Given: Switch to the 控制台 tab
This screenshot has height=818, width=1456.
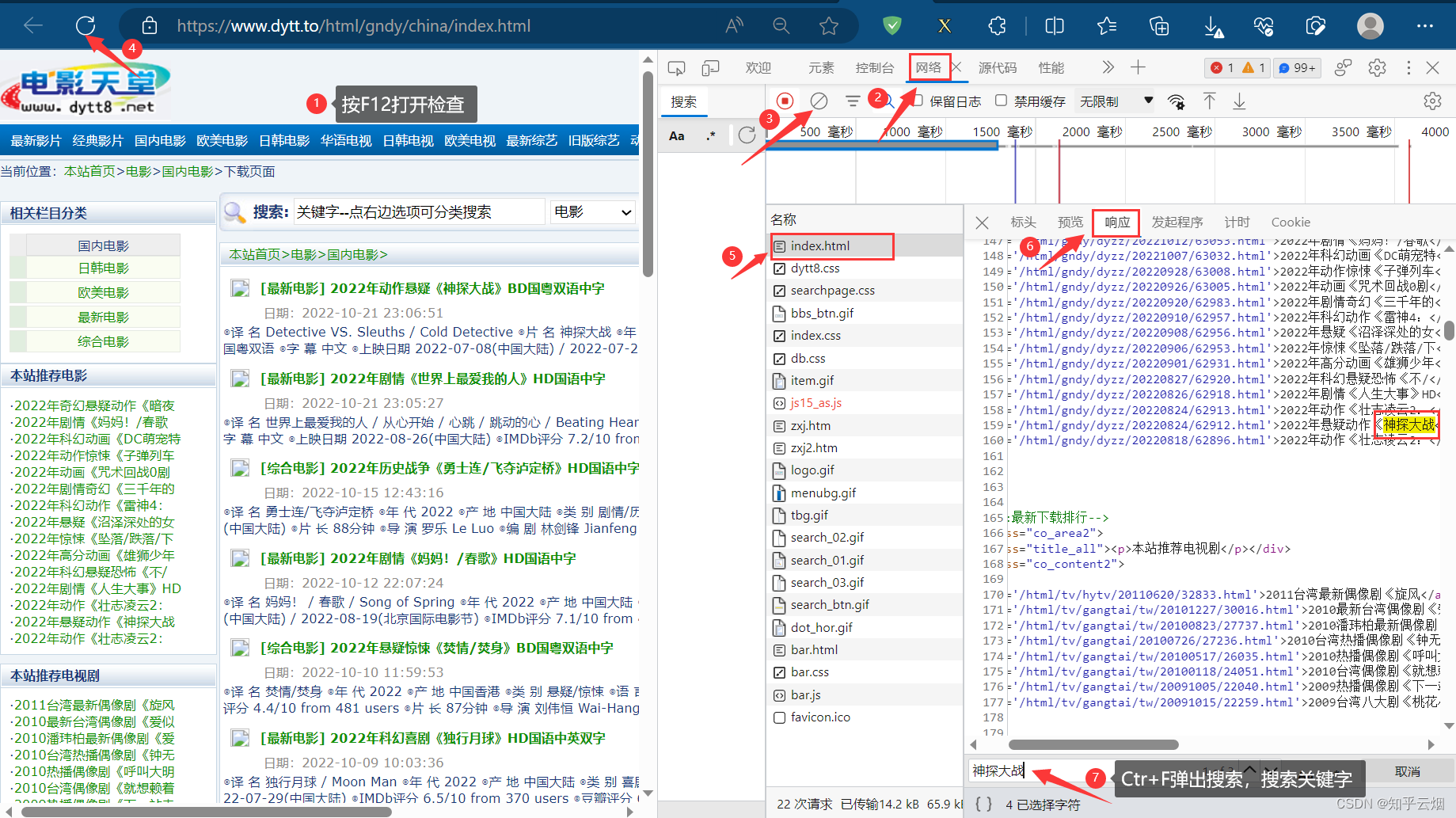Looking at the screenshot, I should tap(874, 68).
